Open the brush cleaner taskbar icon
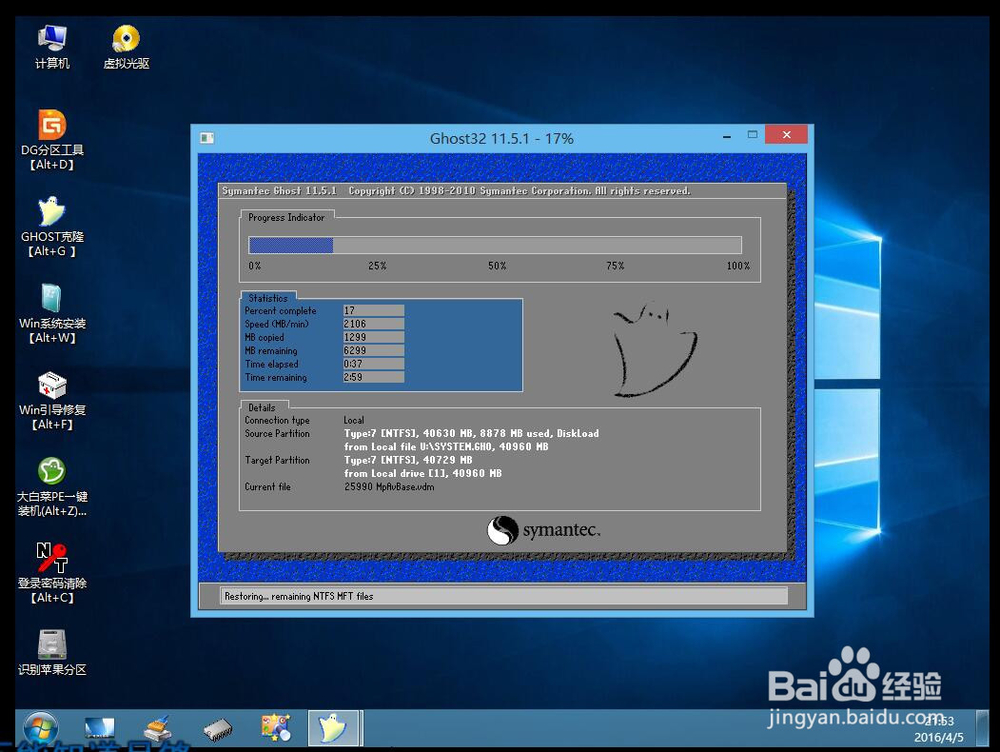Viewport: 1000px width, 752px height. (x=158, y=728)
